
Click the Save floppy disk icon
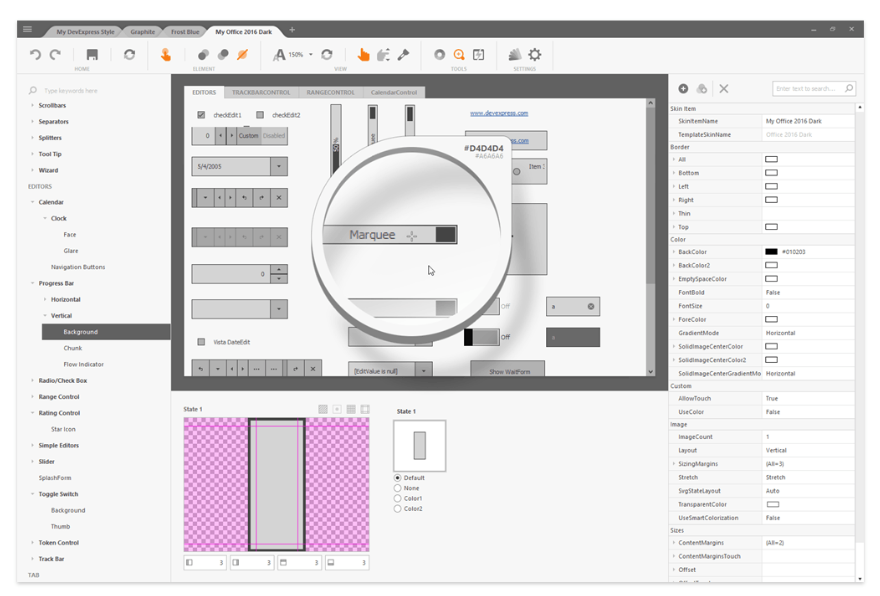point(92,54)
